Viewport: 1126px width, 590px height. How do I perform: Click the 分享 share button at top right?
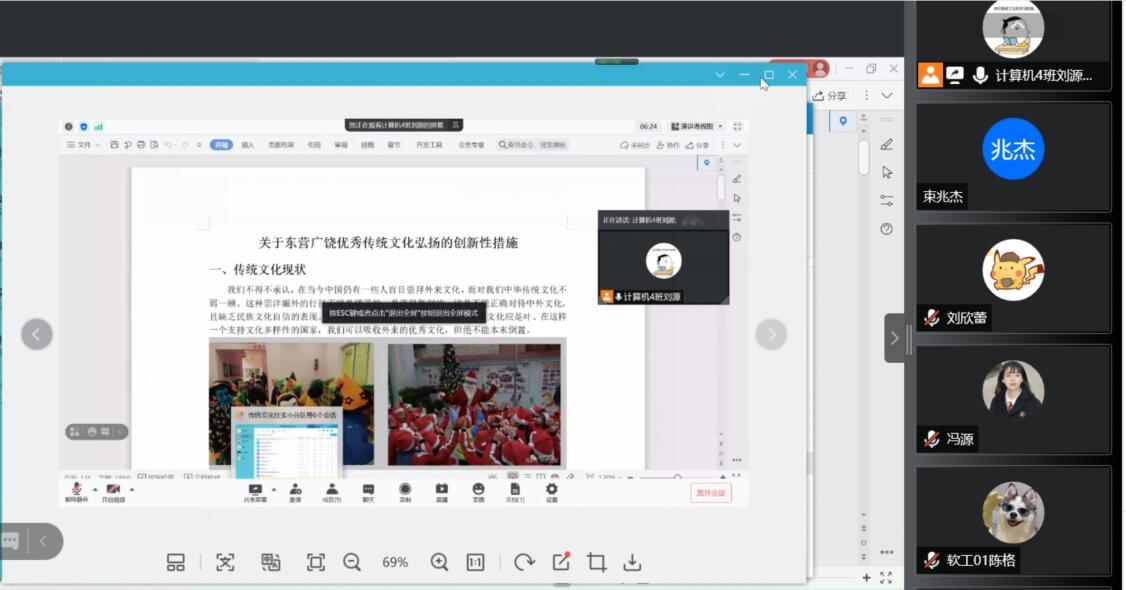coord(830,96)
